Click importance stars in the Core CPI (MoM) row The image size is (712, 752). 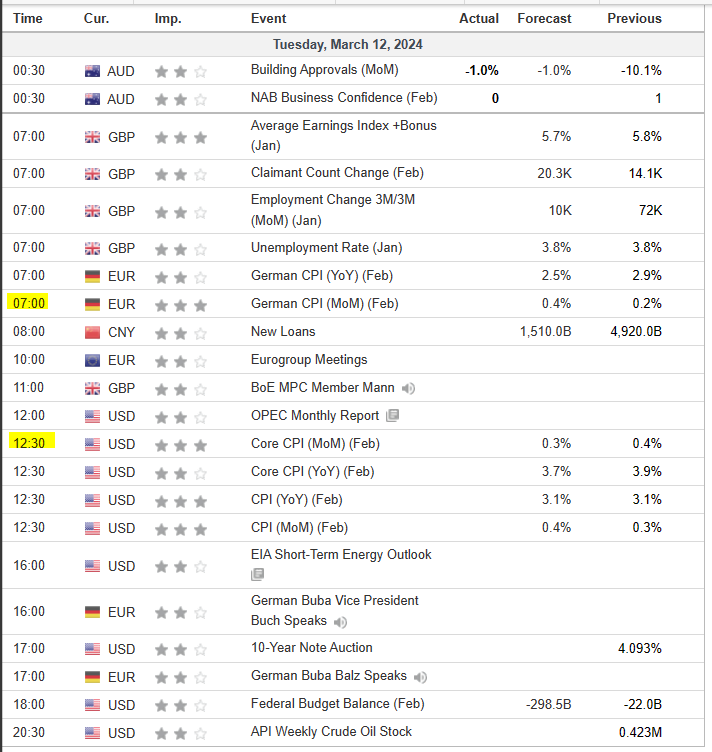pyautogui.click(x=181, y=444)
